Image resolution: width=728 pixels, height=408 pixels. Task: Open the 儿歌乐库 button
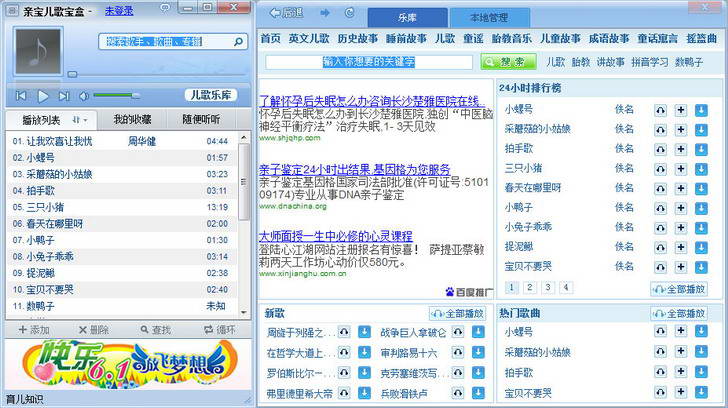211,95
